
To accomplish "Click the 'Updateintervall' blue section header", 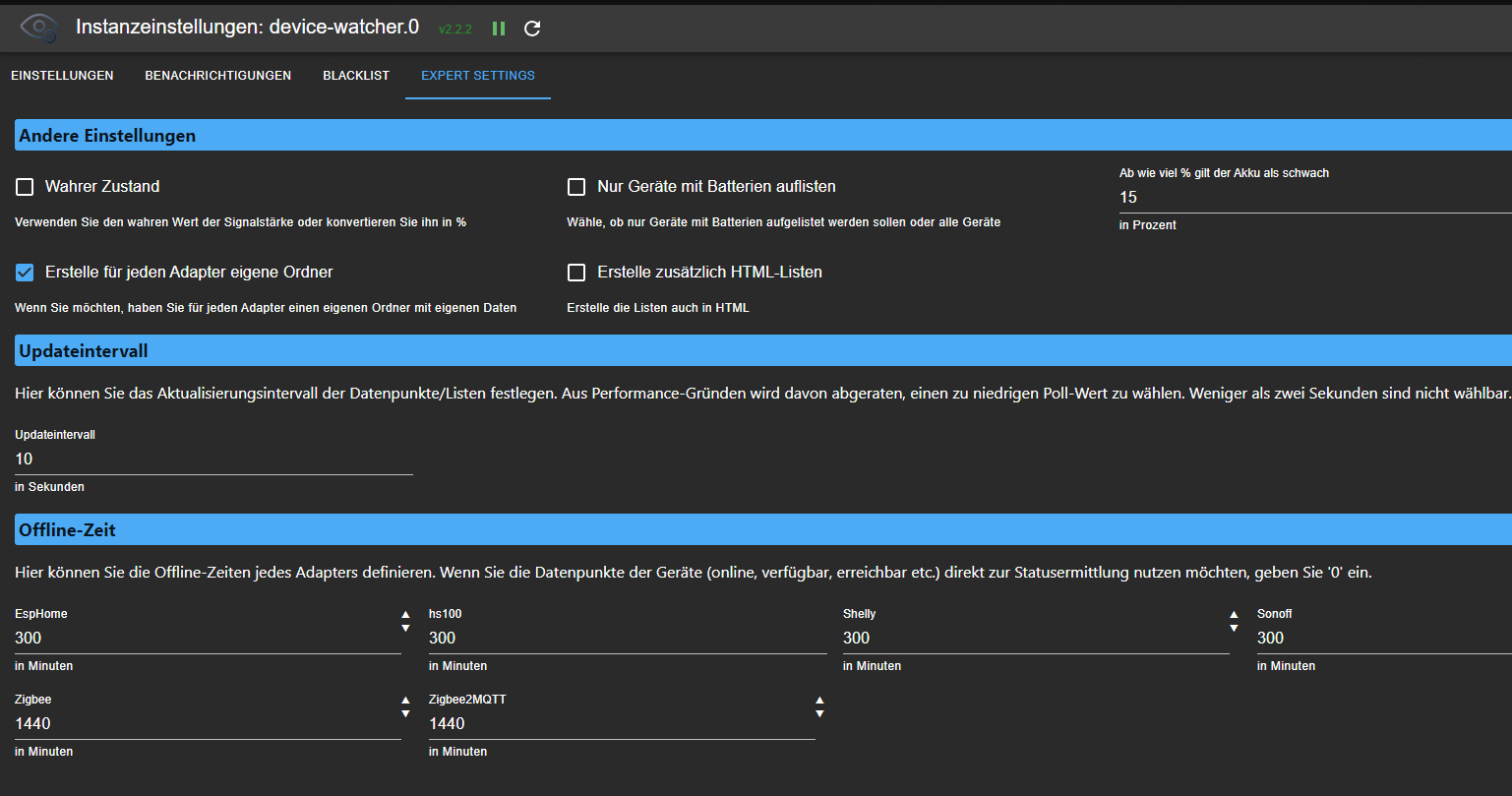I will point(763,350).
